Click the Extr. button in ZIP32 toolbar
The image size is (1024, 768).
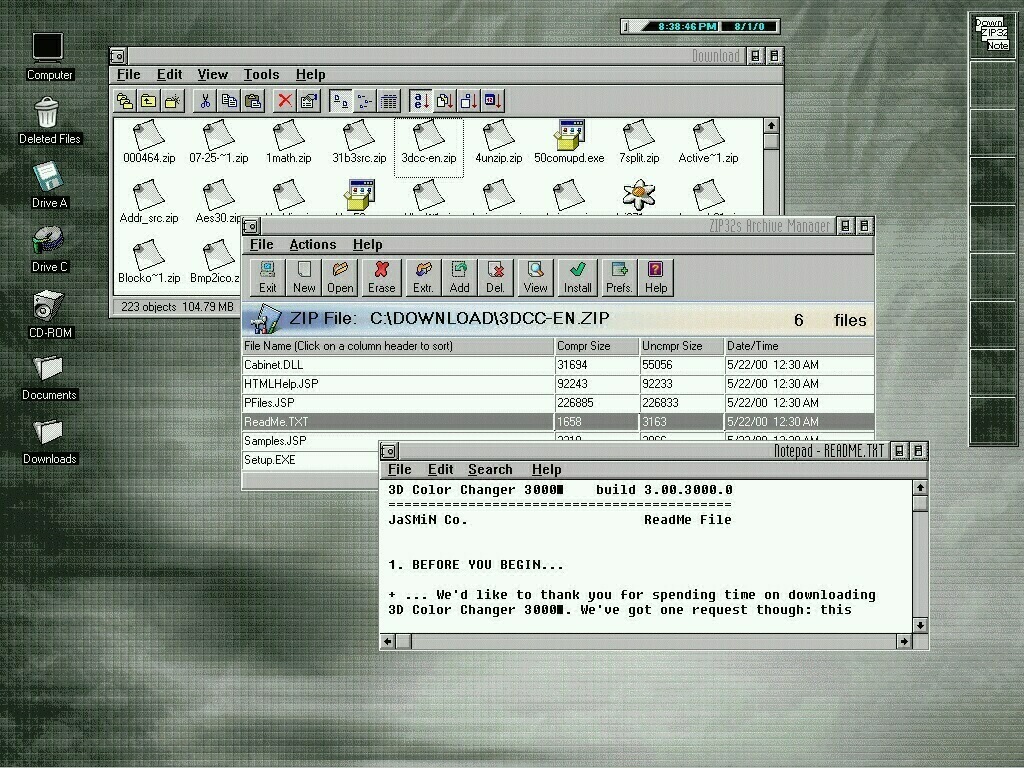[423, 277]
